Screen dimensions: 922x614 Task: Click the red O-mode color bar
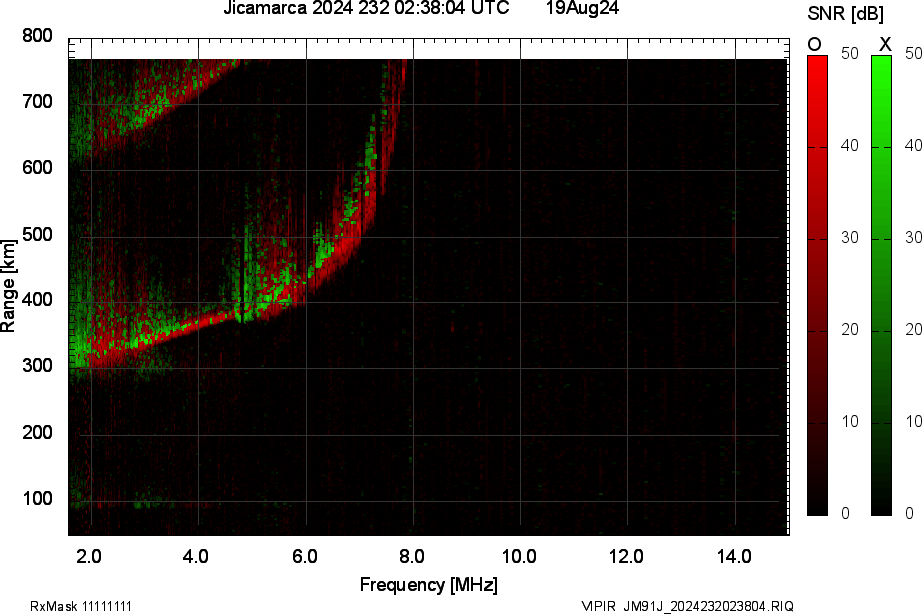click(817, 285)
